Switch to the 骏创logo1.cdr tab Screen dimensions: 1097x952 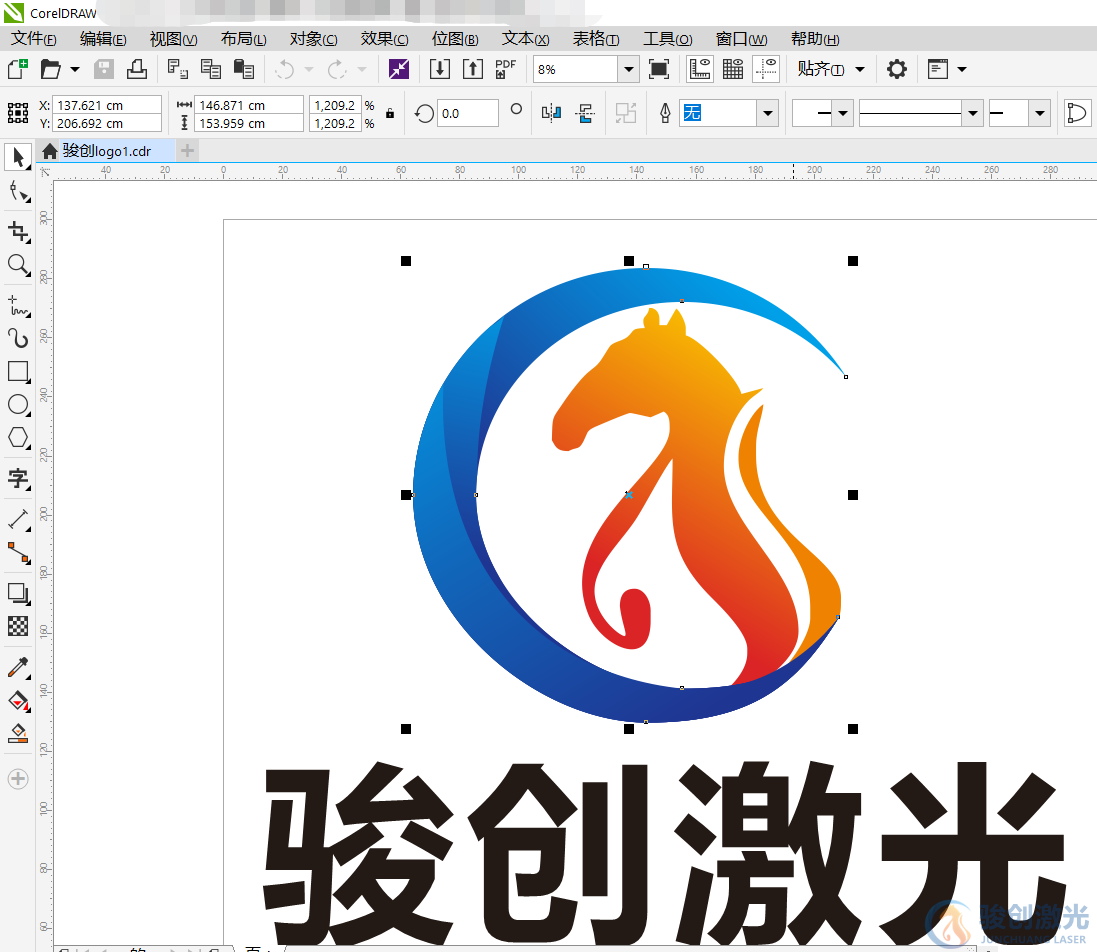point(106,151)
